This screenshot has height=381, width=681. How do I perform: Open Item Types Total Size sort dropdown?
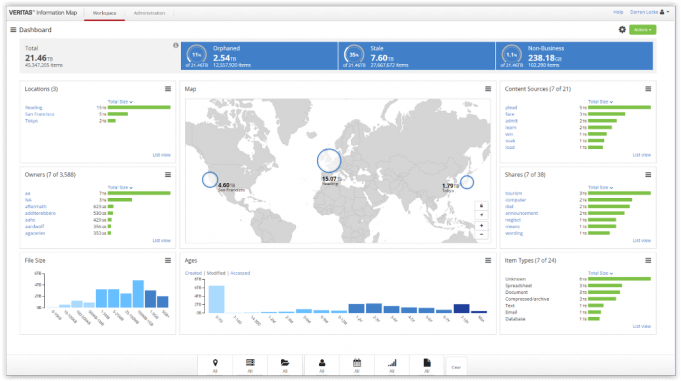pos(601,273)
